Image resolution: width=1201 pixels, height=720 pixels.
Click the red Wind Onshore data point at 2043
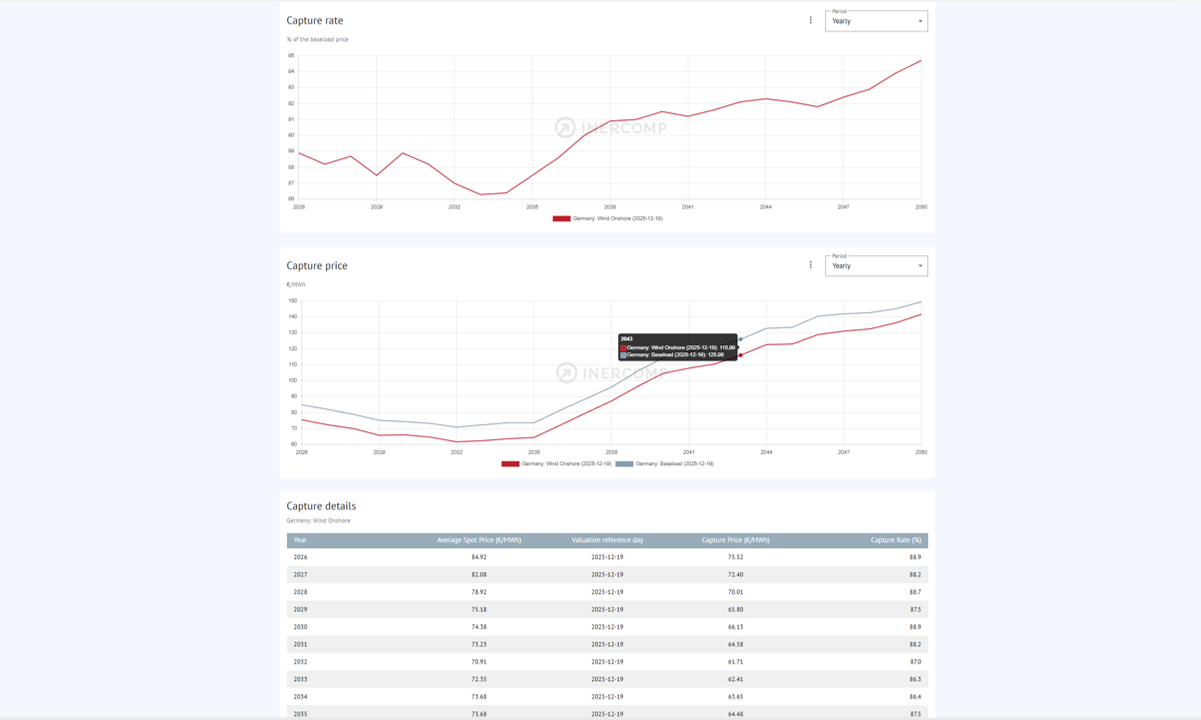click(x=740, y=355)
